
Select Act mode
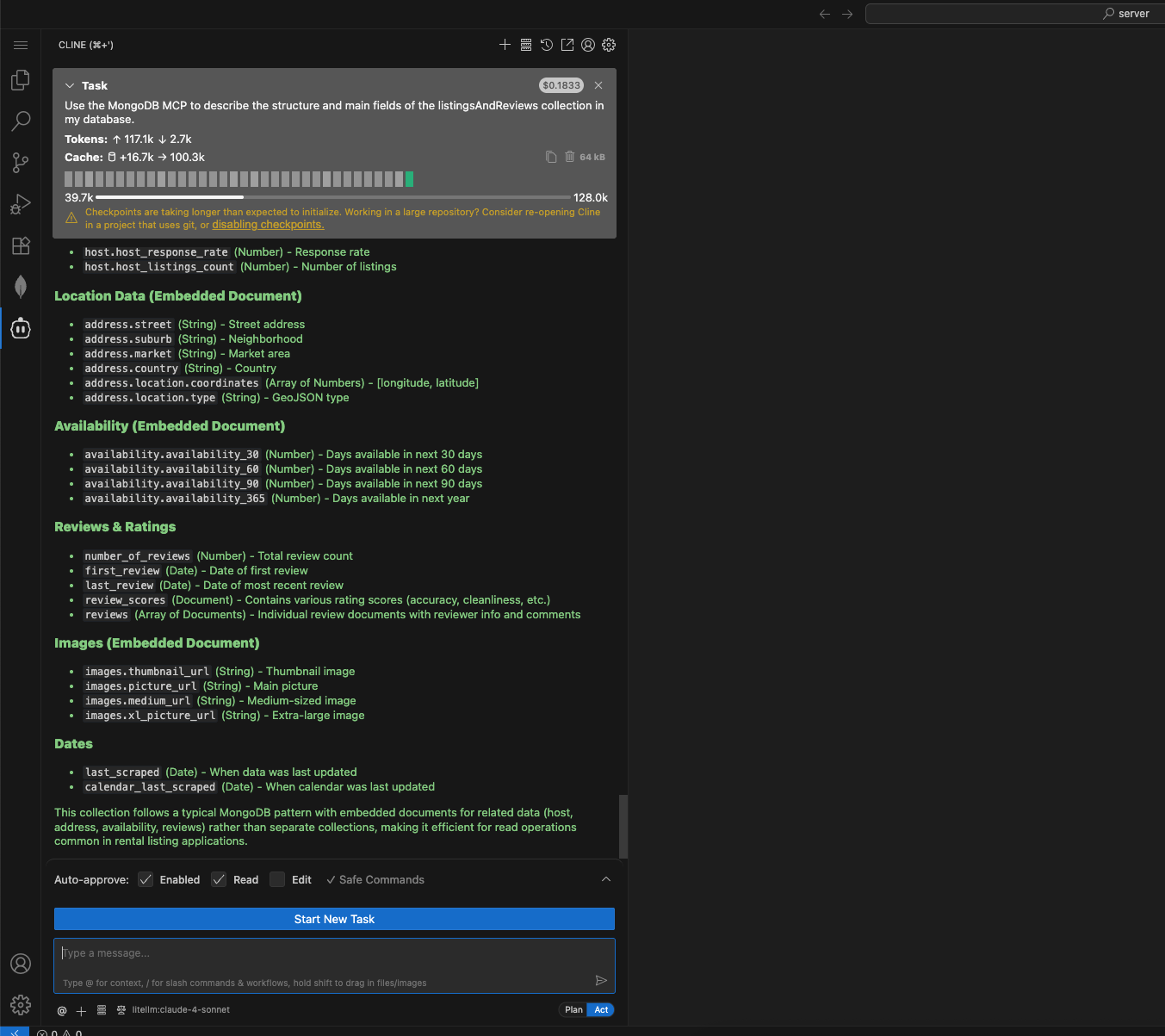point(601,1010)
